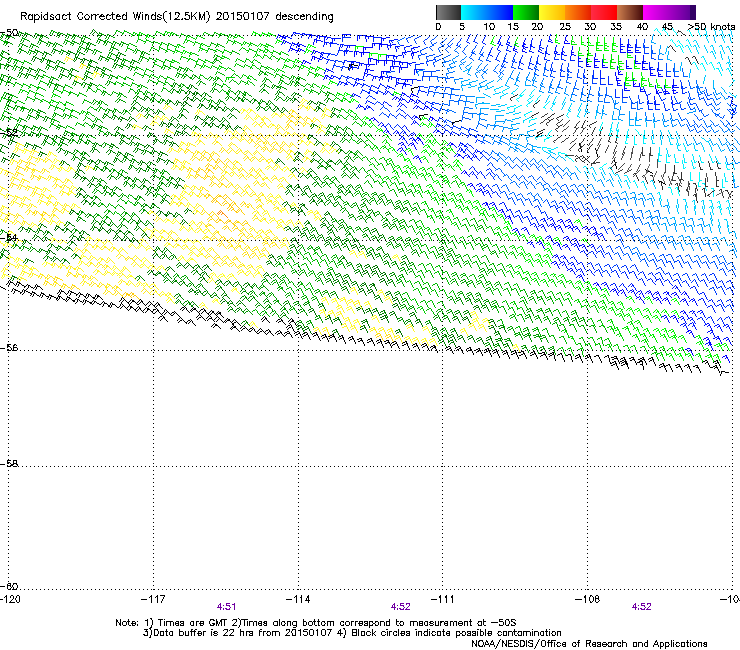Click the dark purple 45–50 knots swatch
Screen dimensions: 740x650
[682, 12]
